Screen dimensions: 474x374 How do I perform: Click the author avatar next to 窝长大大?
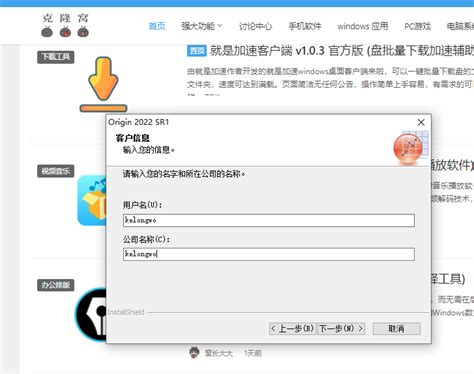click(x=194, y=352)
